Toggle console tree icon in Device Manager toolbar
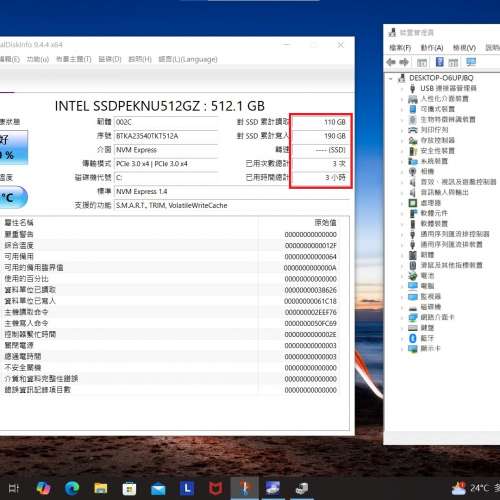The image size is (500, 500). 422,62
